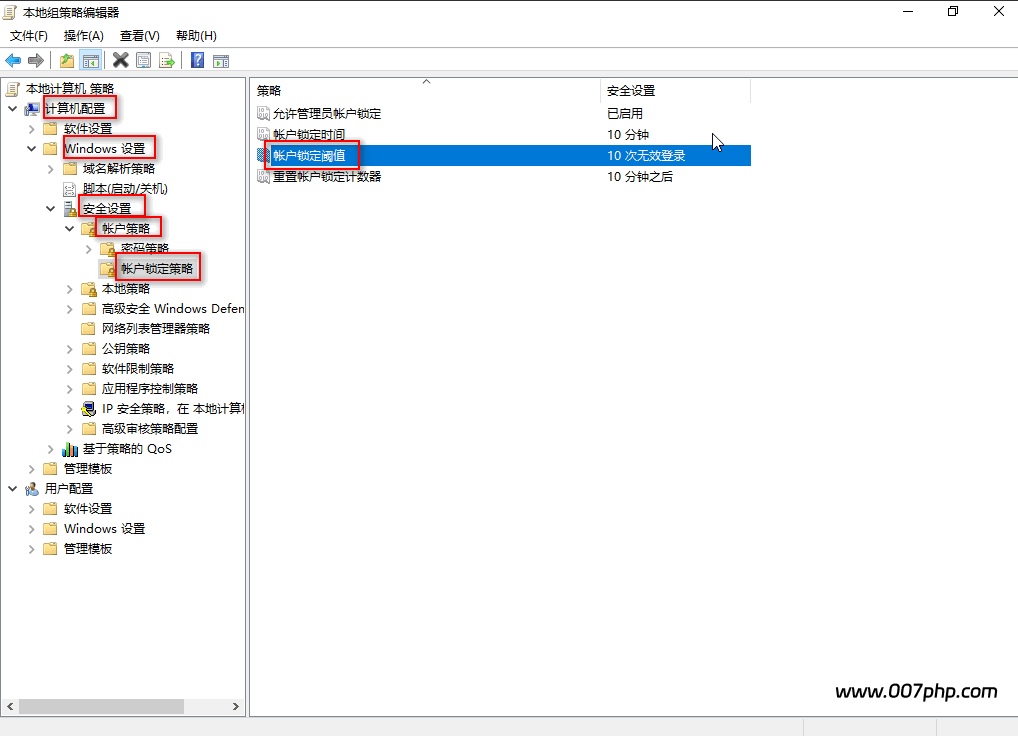Toggle the show/hide console tree icon
The width and height of the screenshot is (1018, 736).
(x=90, y=59)
